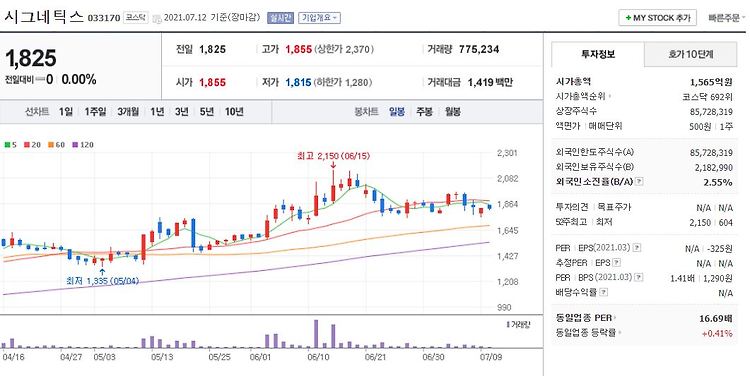Click the 상장주식수 label
This screenshot has width=750, height=376.
tap(576, 111)
